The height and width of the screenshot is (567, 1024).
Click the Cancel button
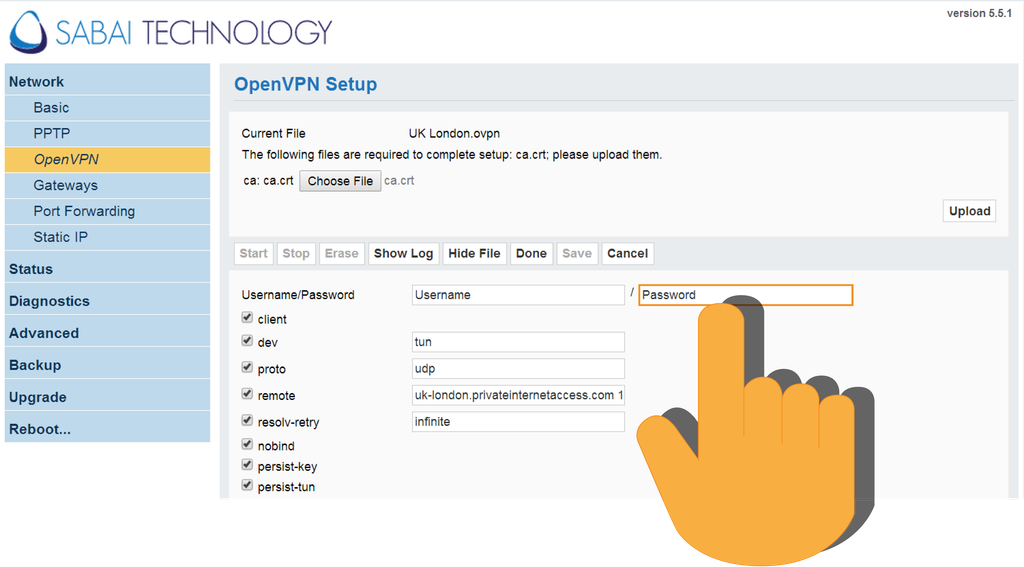pyautogui.click(x=628, y=253)
